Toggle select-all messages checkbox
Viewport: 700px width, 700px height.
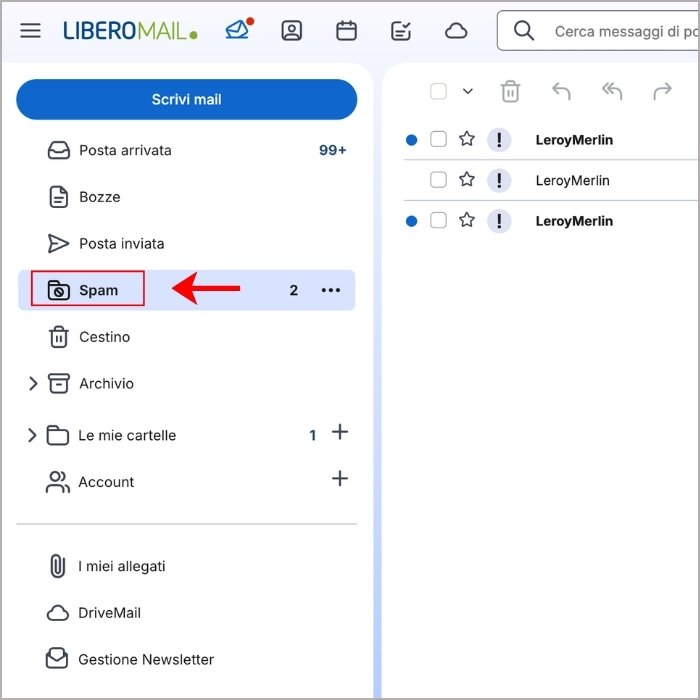pos(438,92)
